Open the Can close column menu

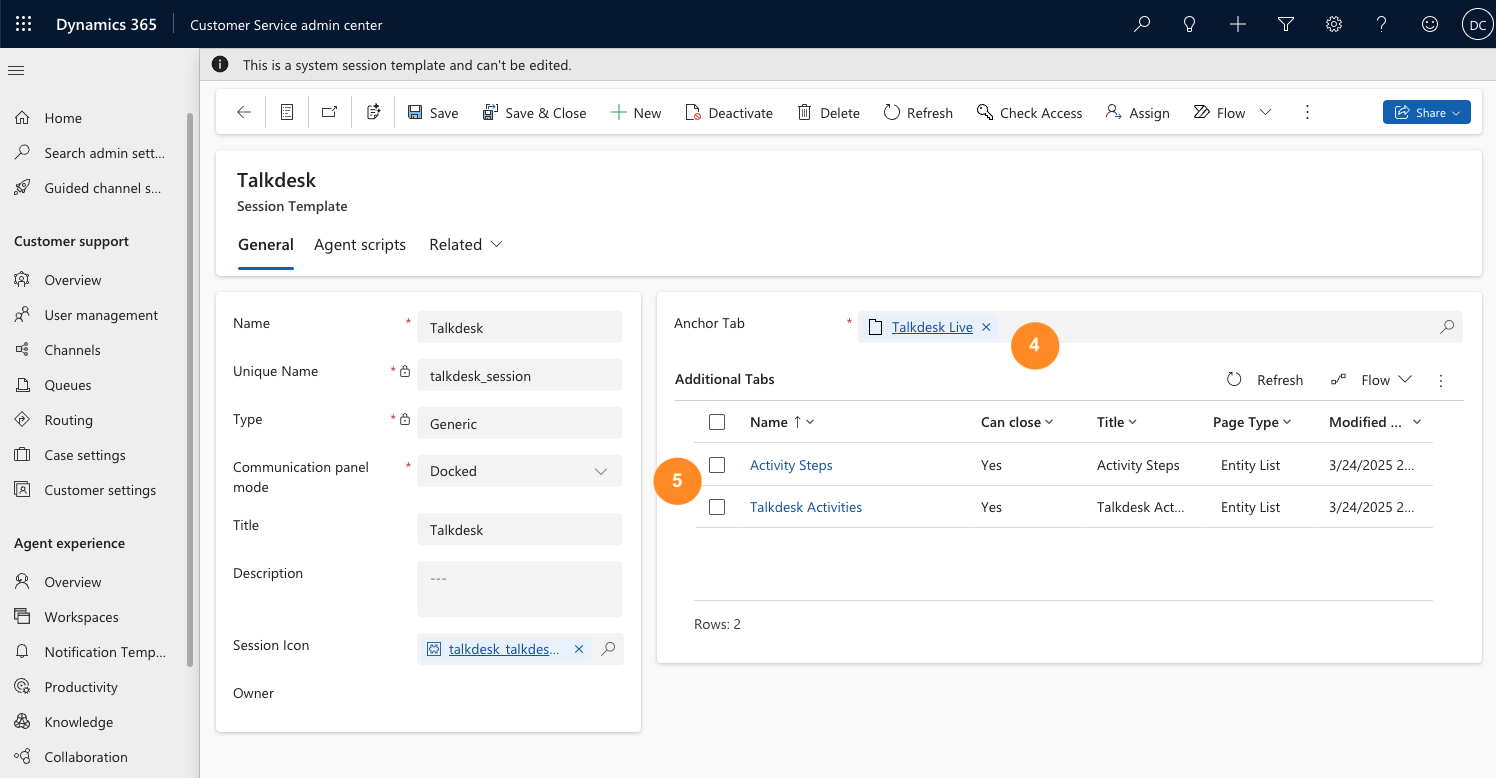coord(1017,422)
